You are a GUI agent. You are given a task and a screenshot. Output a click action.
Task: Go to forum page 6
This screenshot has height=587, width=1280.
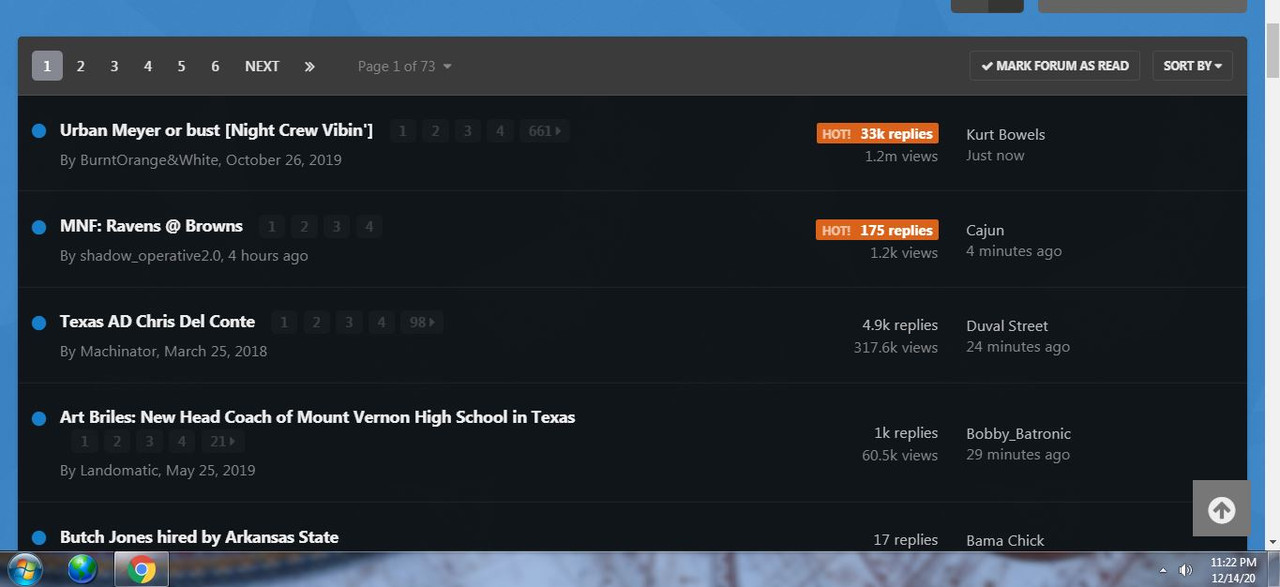pos(215,66)
